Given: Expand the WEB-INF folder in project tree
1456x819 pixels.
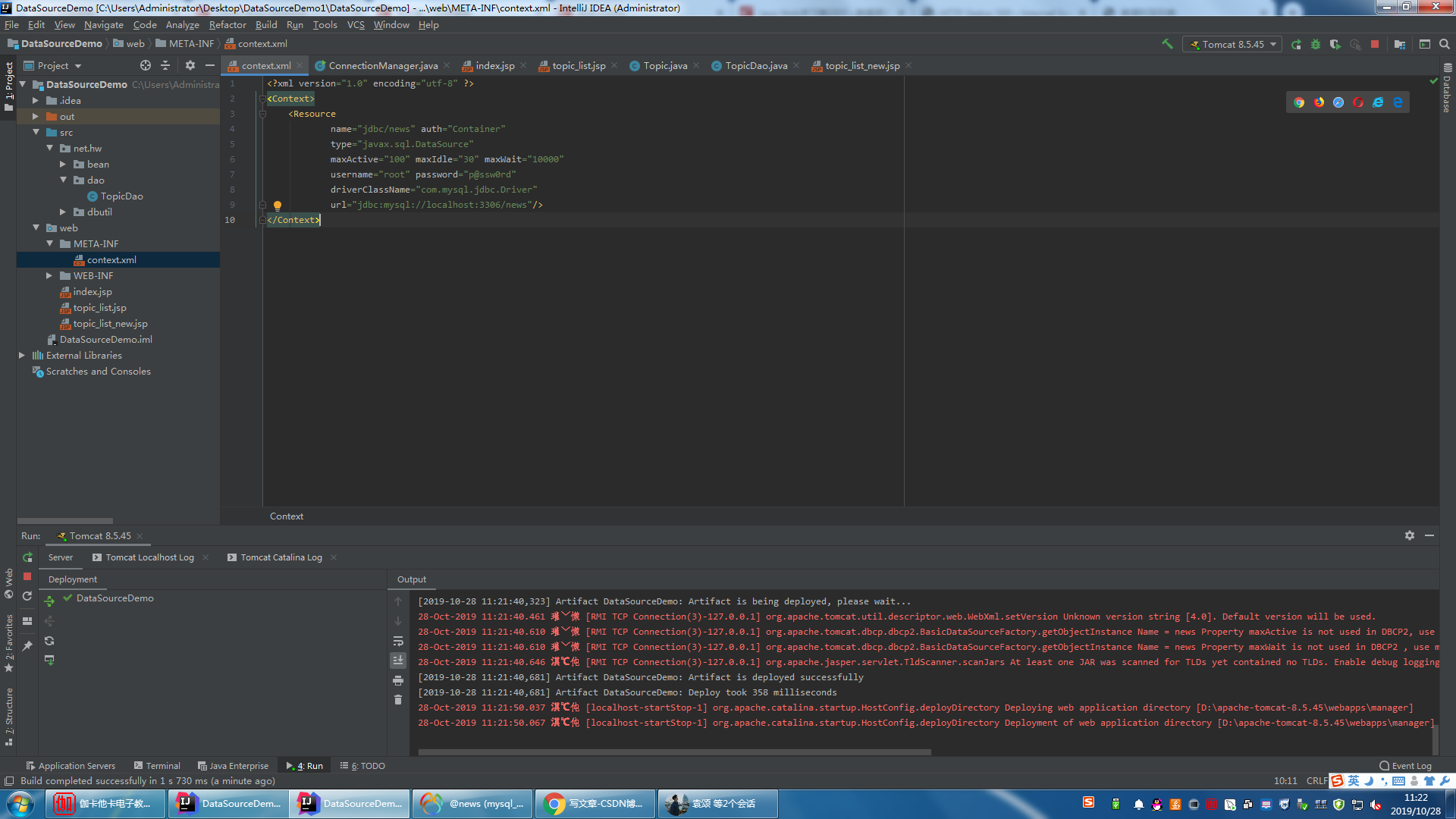Looking at the screenshot, I should (49, 276).
